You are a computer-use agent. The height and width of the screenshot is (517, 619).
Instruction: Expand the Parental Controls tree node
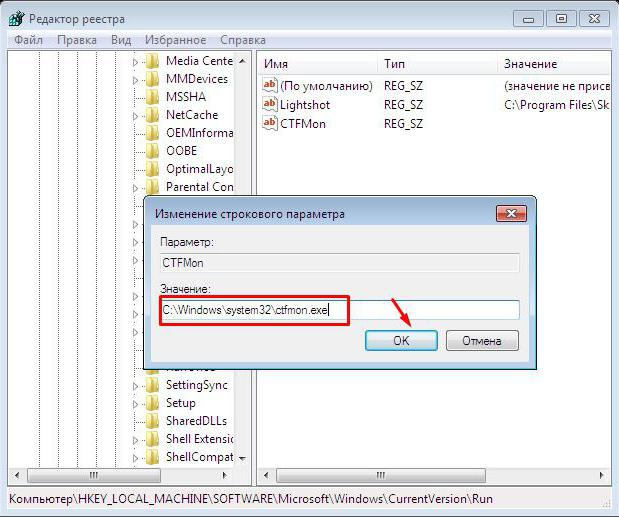135,188
